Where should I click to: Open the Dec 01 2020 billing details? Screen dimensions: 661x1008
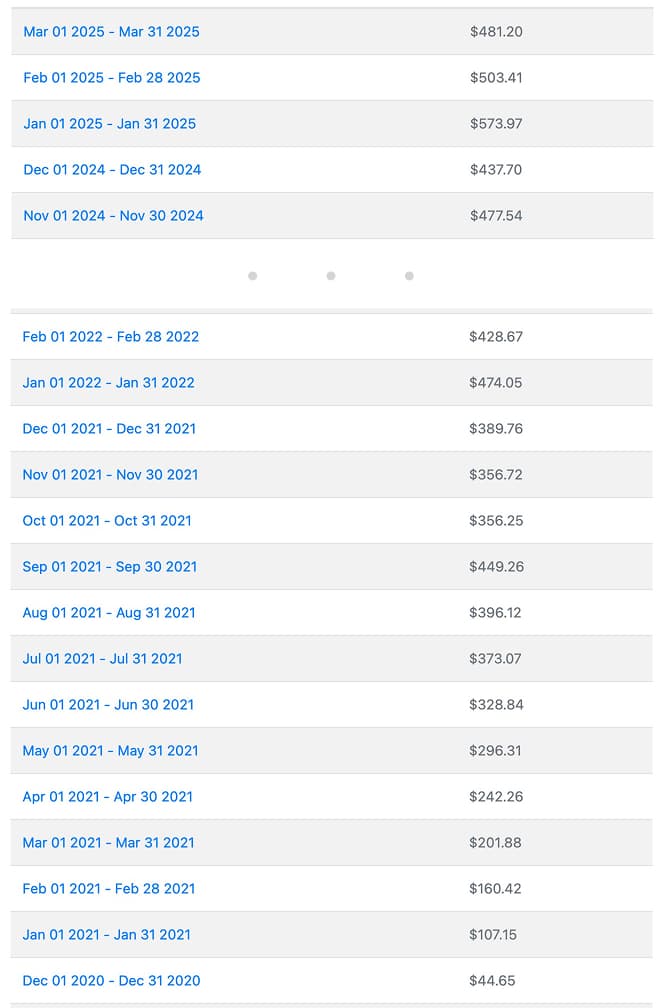coord(111,980)
